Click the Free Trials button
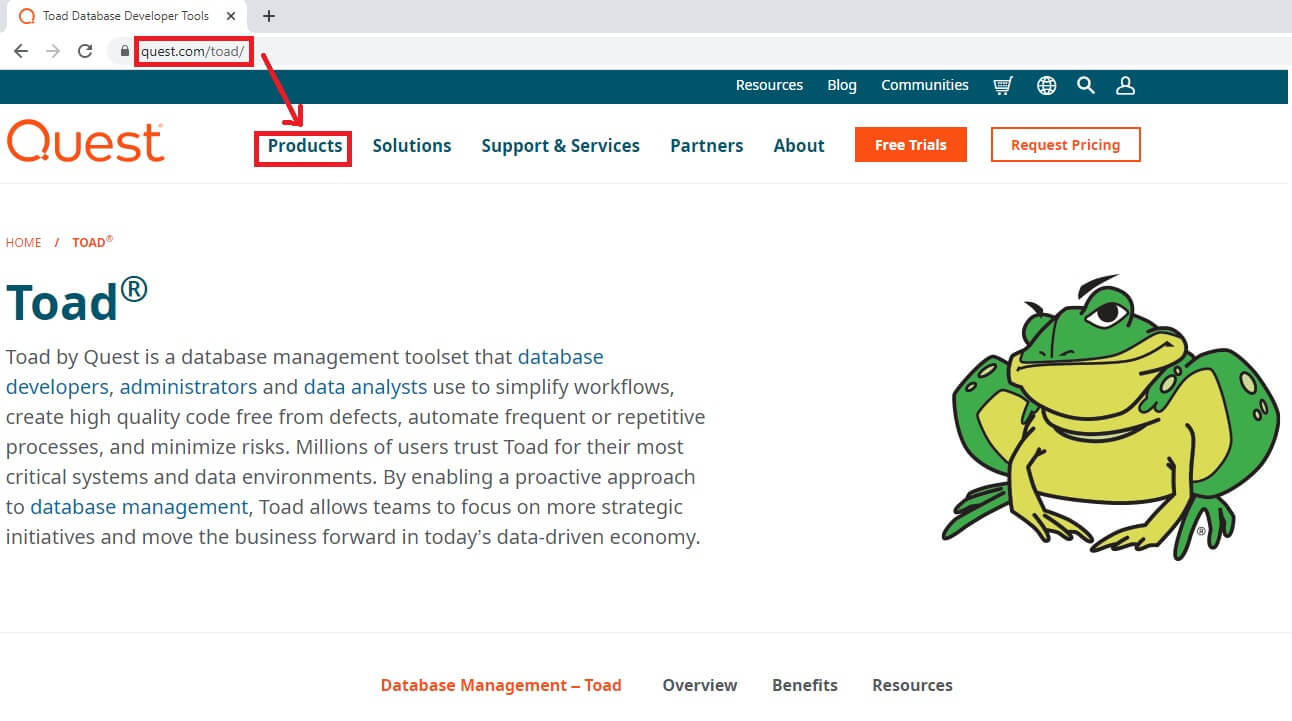This screenshot has height=721, width=1292. coord(911,145)
